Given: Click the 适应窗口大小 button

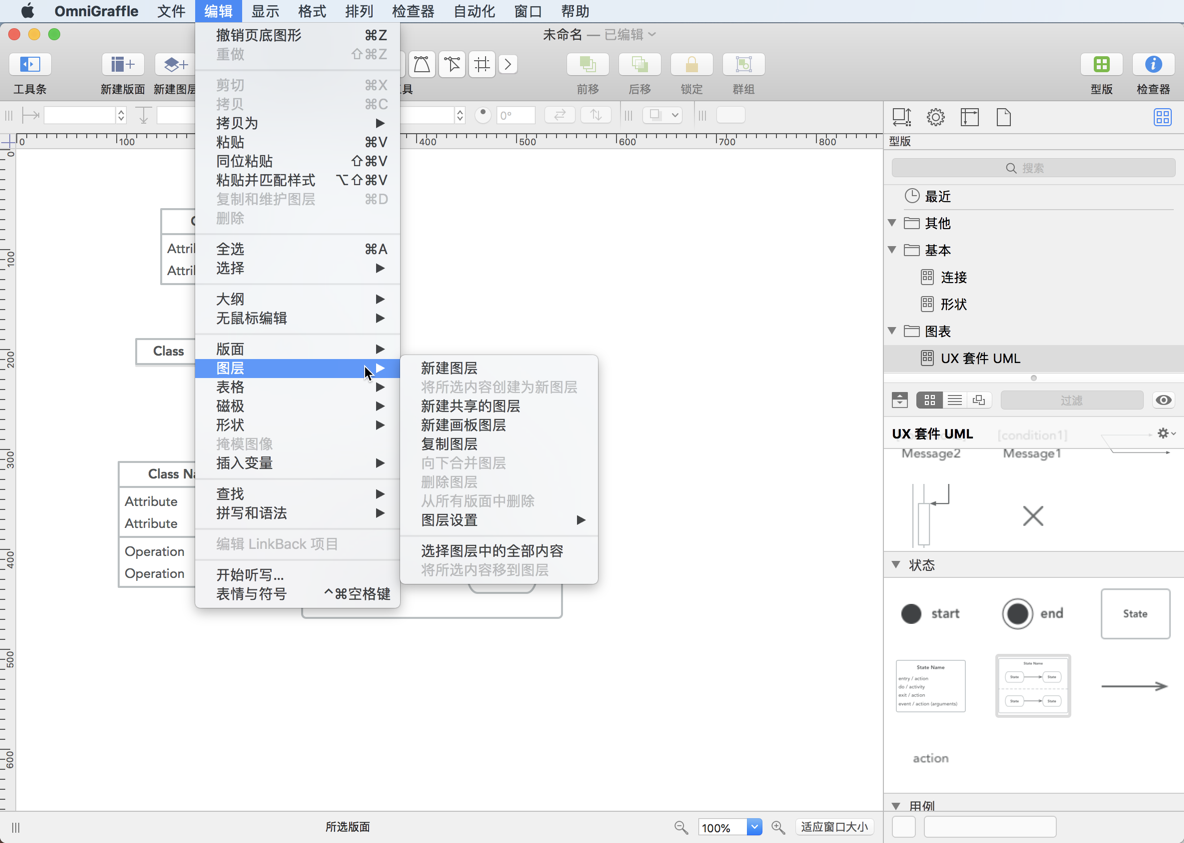Looking at the screenshot, I should pos(835,827).
